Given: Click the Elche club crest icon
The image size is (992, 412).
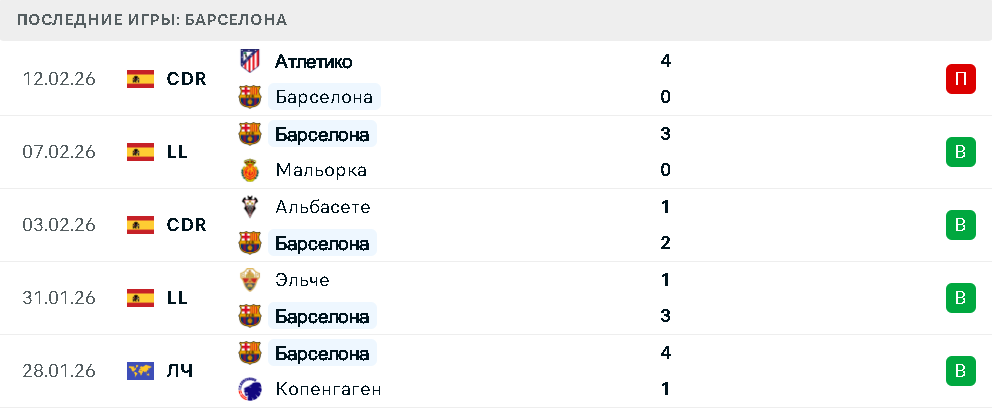Looking at the screenshot, I should click(249, 280).
